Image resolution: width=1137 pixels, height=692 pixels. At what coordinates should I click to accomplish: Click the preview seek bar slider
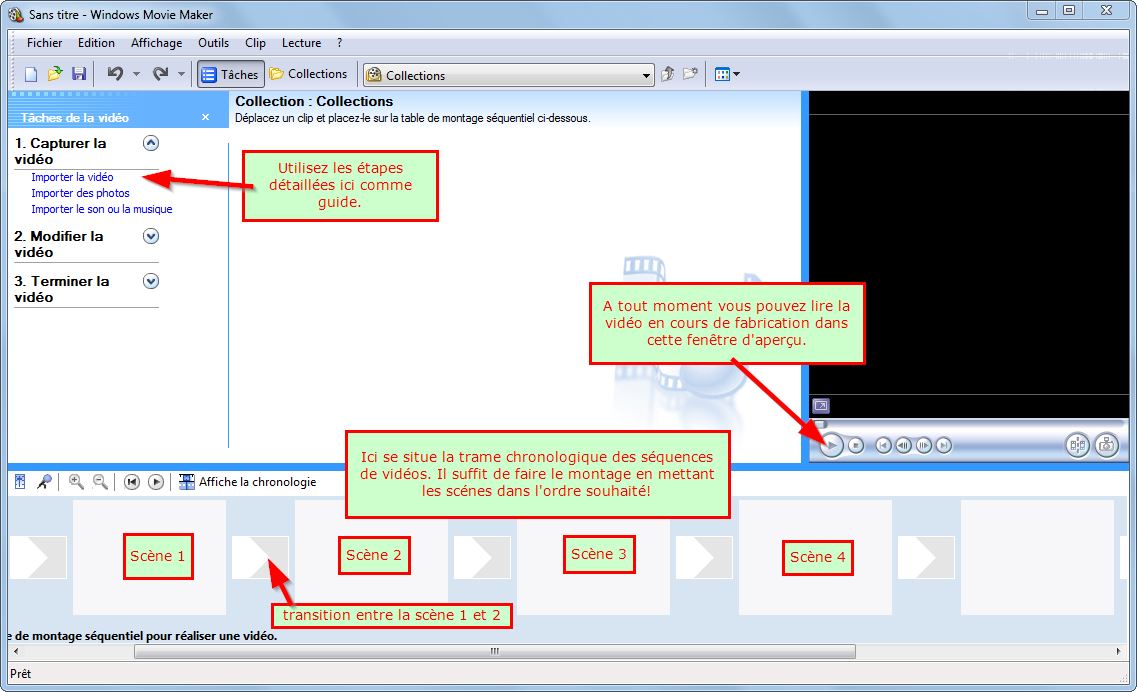click(x=819, y=424)
